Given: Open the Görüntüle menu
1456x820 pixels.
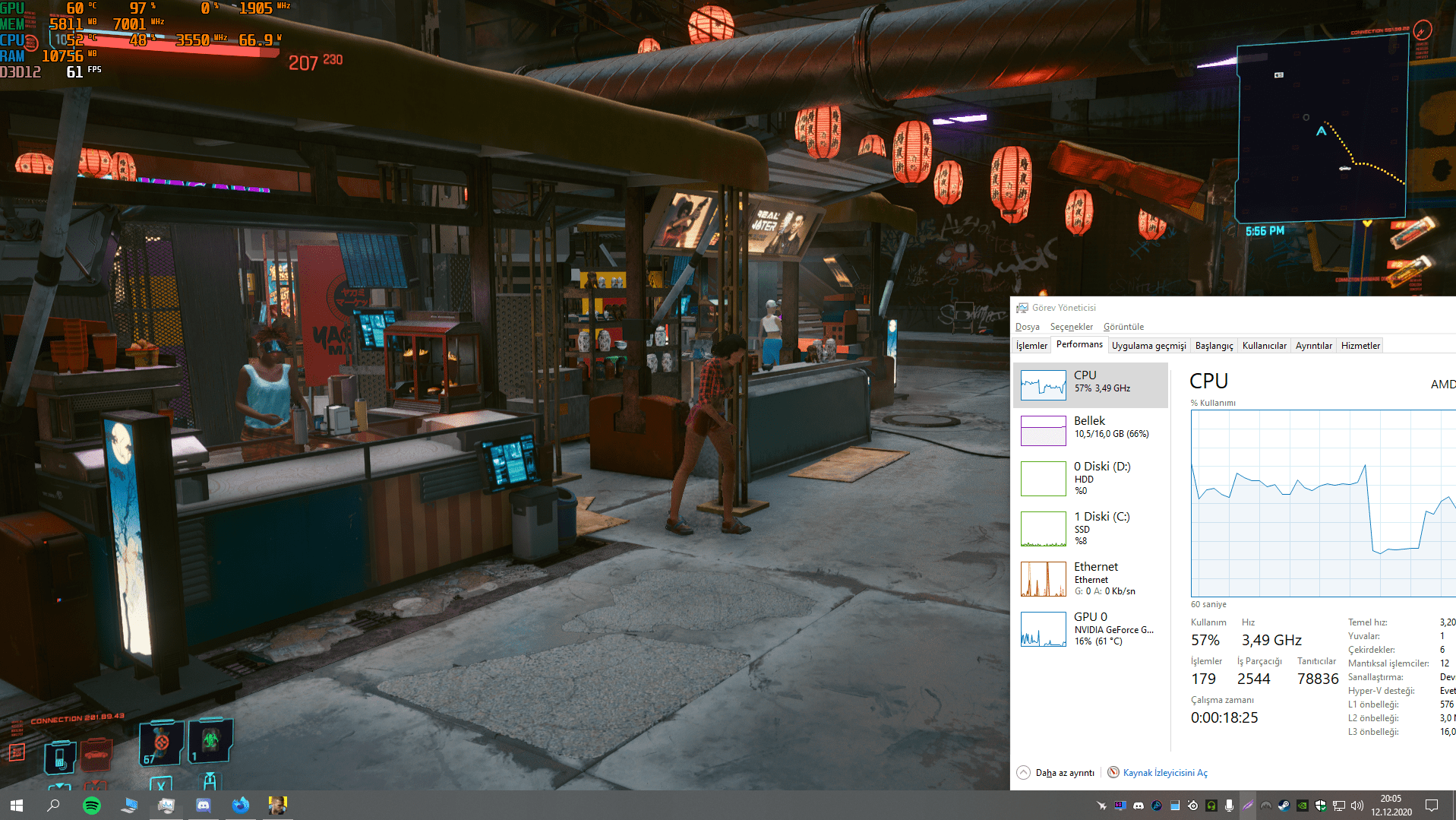Looking at the screenshot, I should pos(1123,327).
